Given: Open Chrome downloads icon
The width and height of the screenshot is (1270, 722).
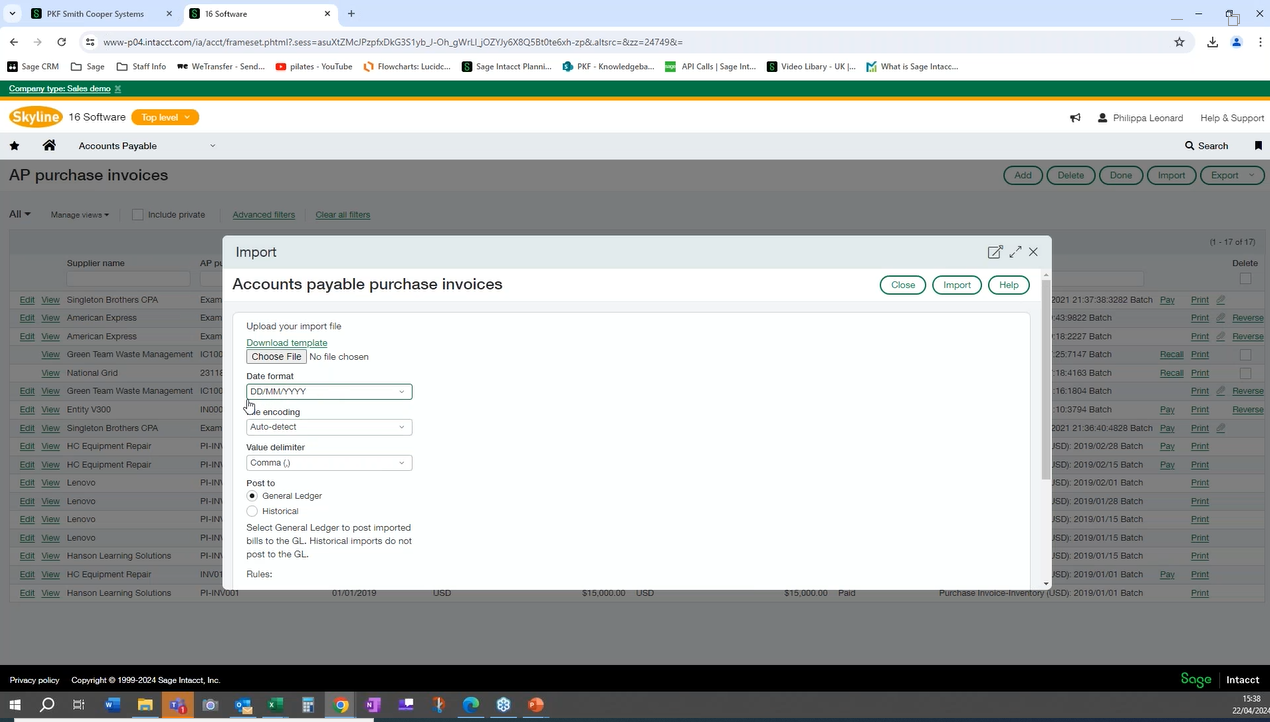Looking at the screenshot, I should [x=1212, y=42].
